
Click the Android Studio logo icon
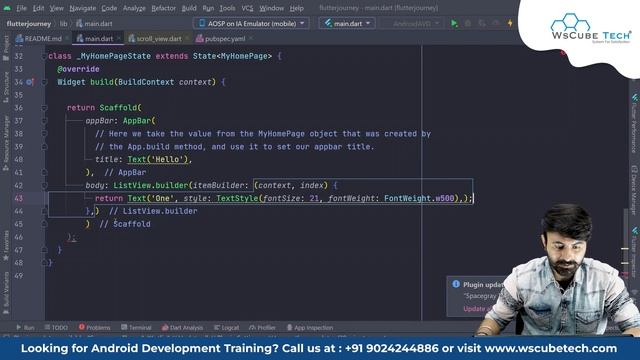pyautogui.click(x=7, y=8)
